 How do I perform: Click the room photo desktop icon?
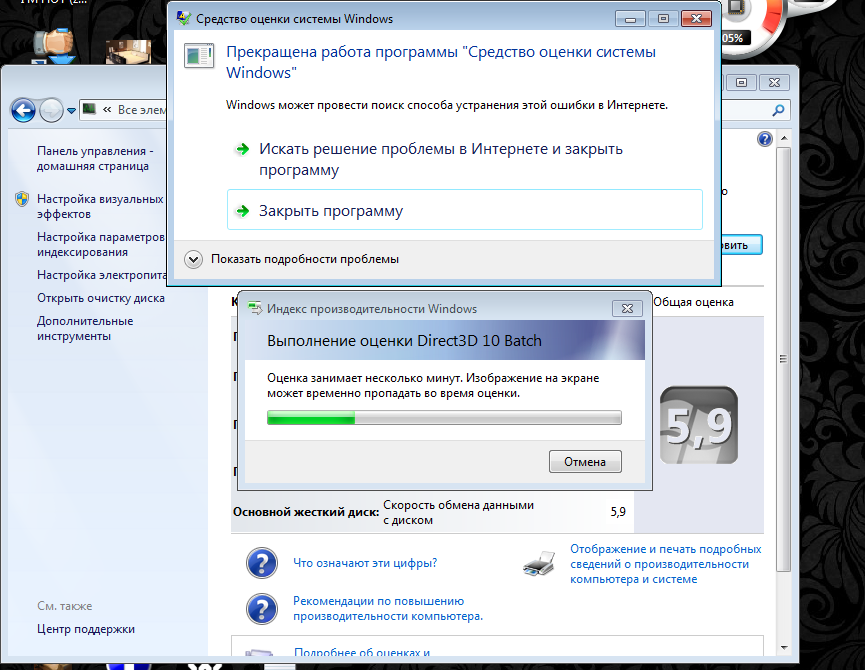(x=129, y=51)
